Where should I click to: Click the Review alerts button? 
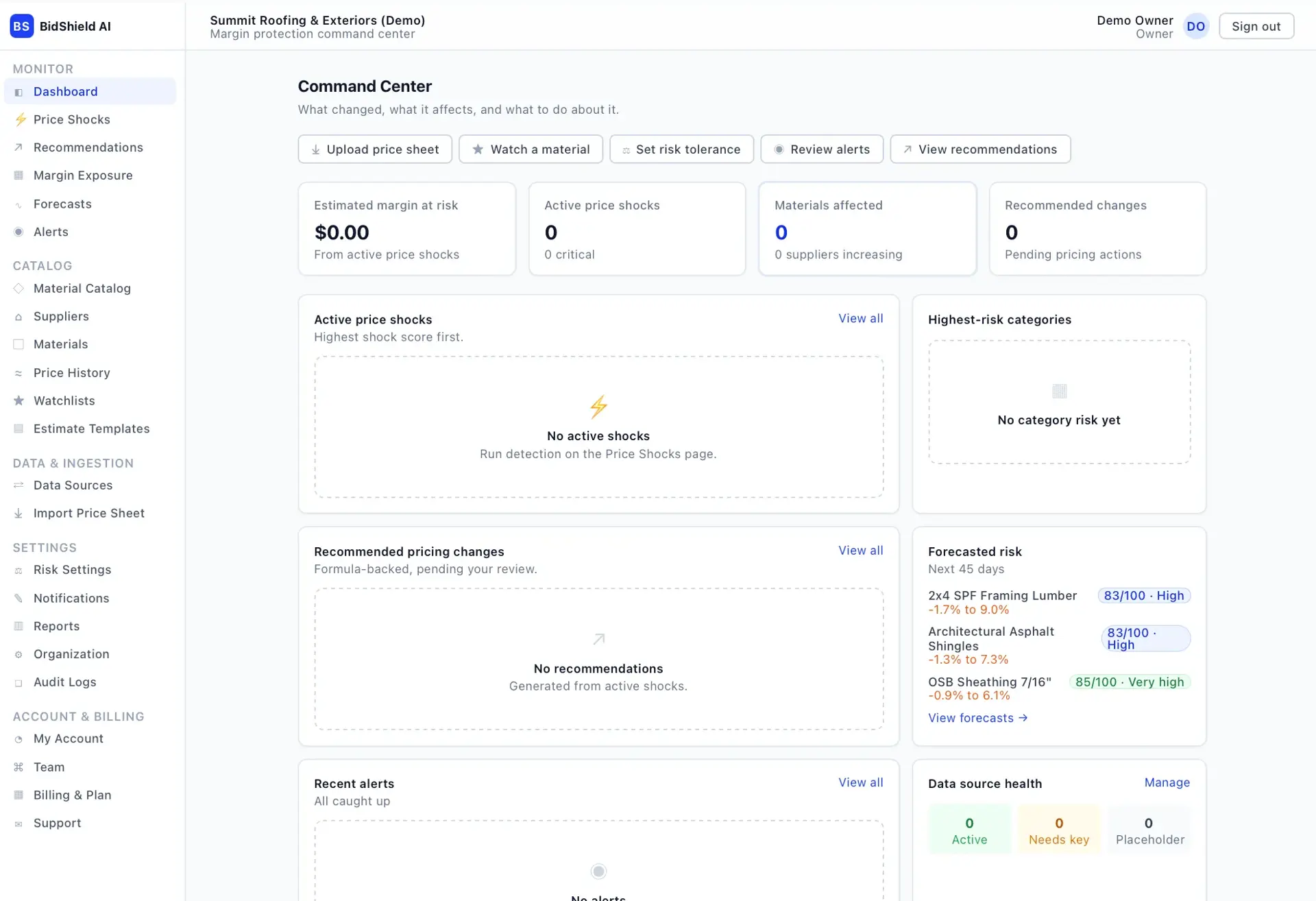pyautogui.click(x=822, y=149)
